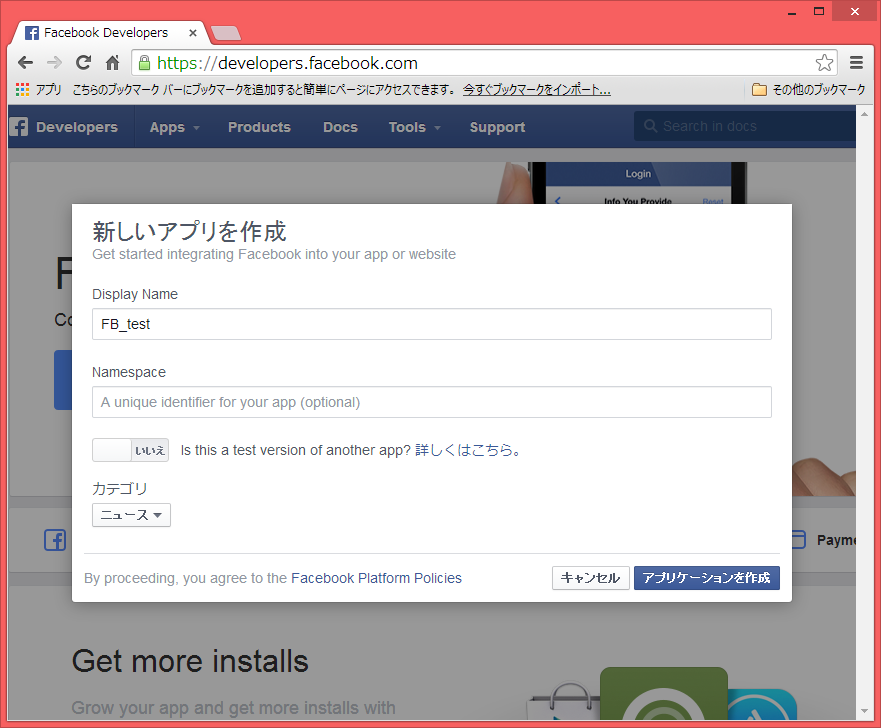
Task: Open the browser home page icon
Action: (112, 62)
